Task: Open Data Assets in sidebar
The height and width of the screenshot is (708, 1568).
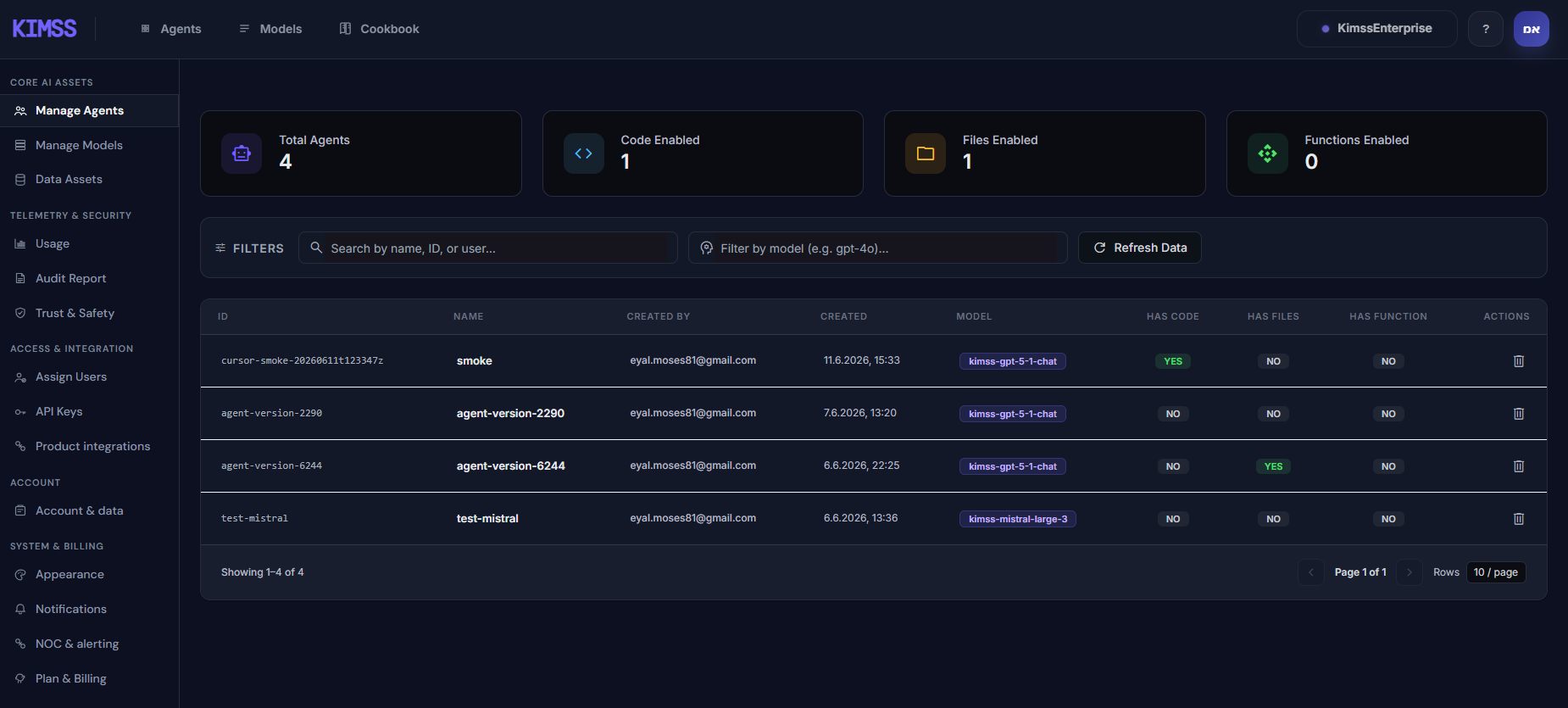Action: pos(89,179)
